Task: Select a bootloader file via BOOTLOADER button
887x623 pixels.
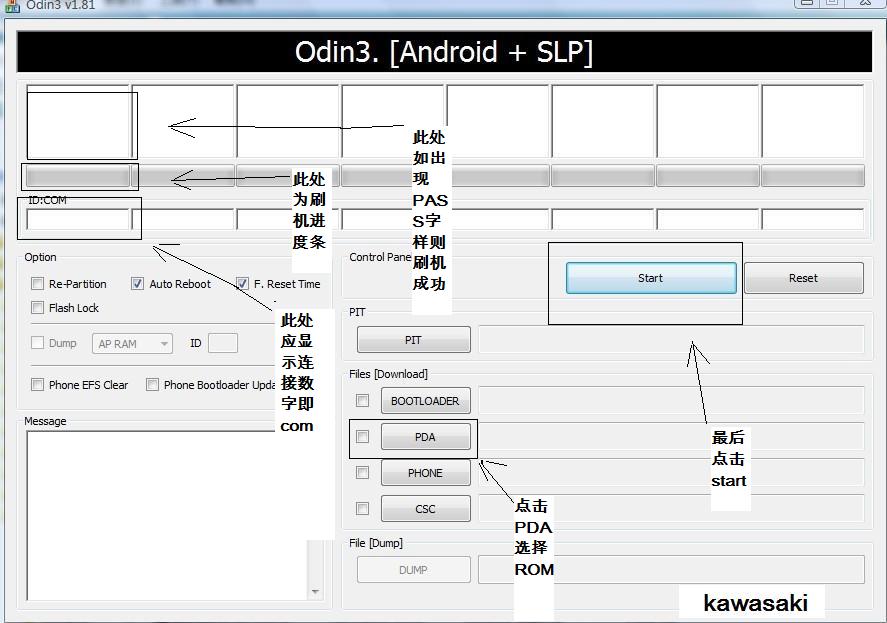Action: (x=425, y=401)
